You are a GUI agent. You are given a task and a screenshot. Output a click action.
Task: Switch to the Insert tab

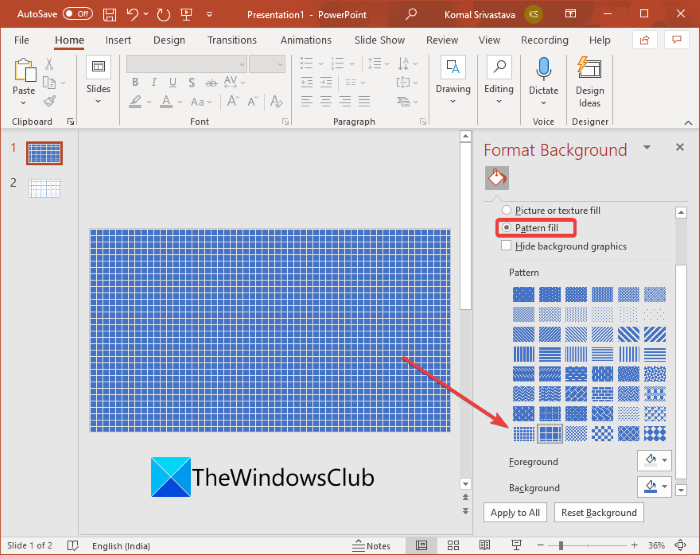click(x=118, y=40)
